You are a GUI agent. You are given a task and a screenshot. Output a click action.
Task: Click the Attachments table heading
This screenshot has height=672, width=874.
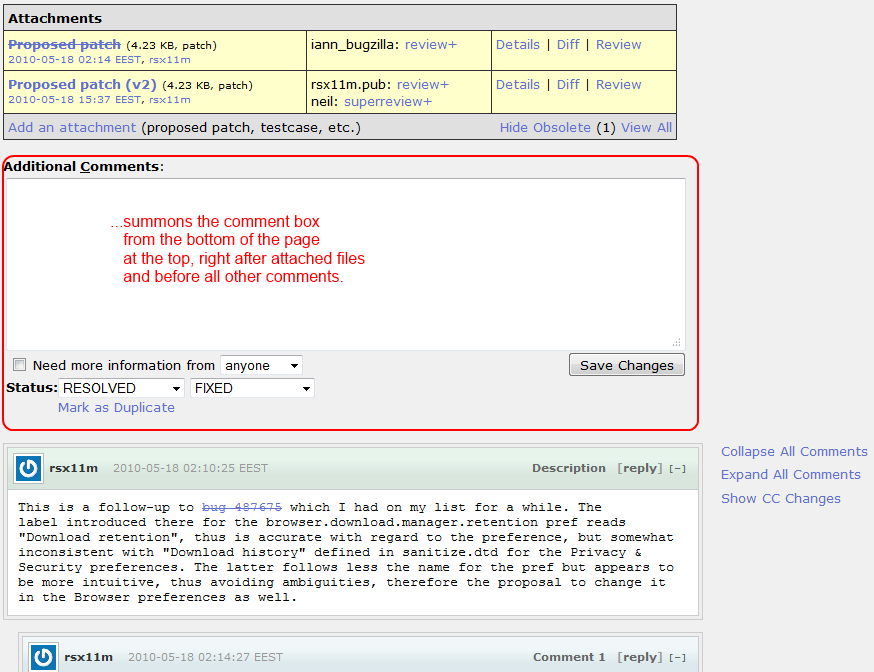coord(55,18)
